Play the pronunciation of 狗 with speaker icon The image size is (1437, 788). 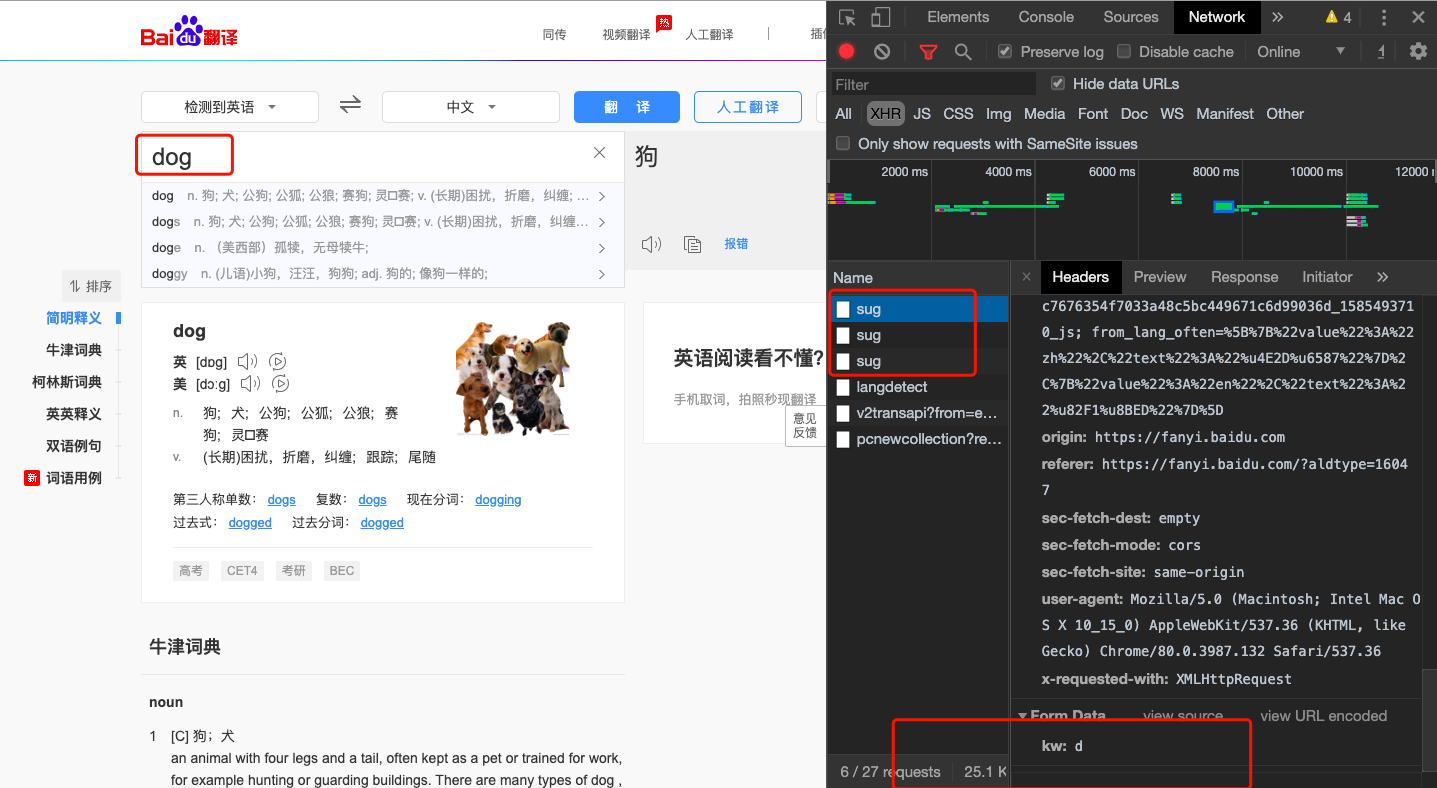point(651,243)
